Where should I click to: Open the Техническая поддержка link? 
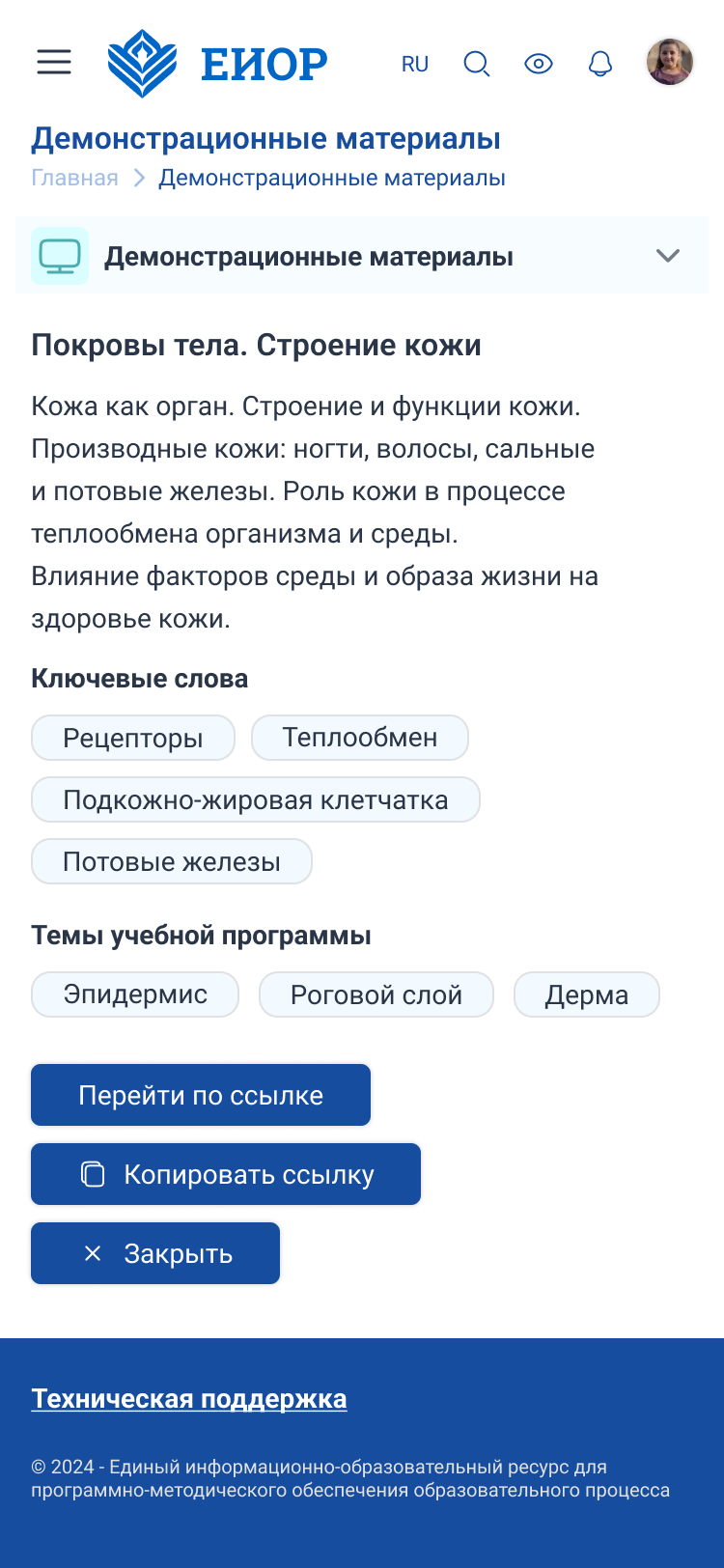coord(189,1398)
